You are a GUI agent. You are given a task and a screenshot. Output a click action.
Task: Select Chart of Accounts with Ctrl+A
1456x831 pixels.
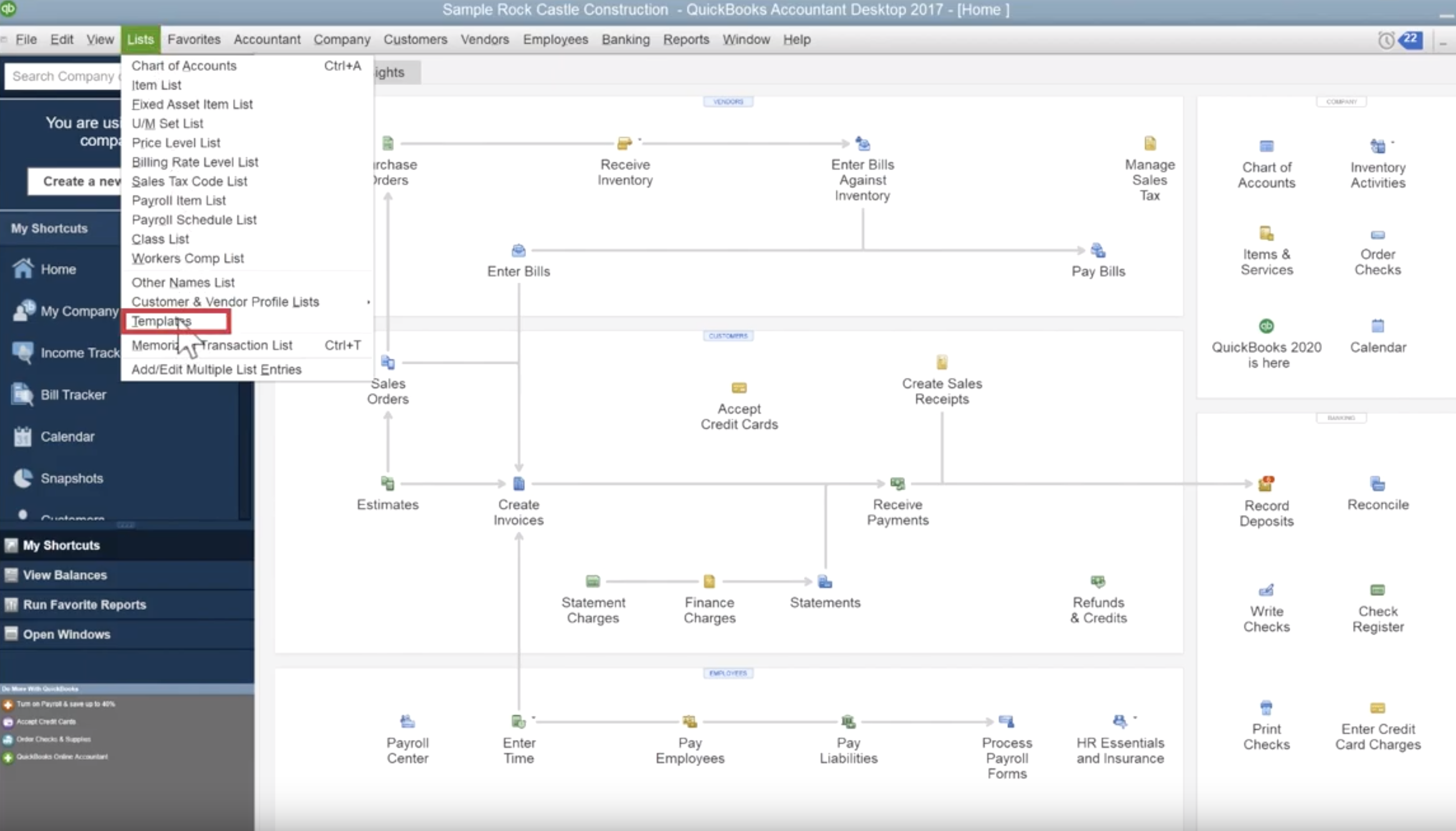[x=184, y=65]
